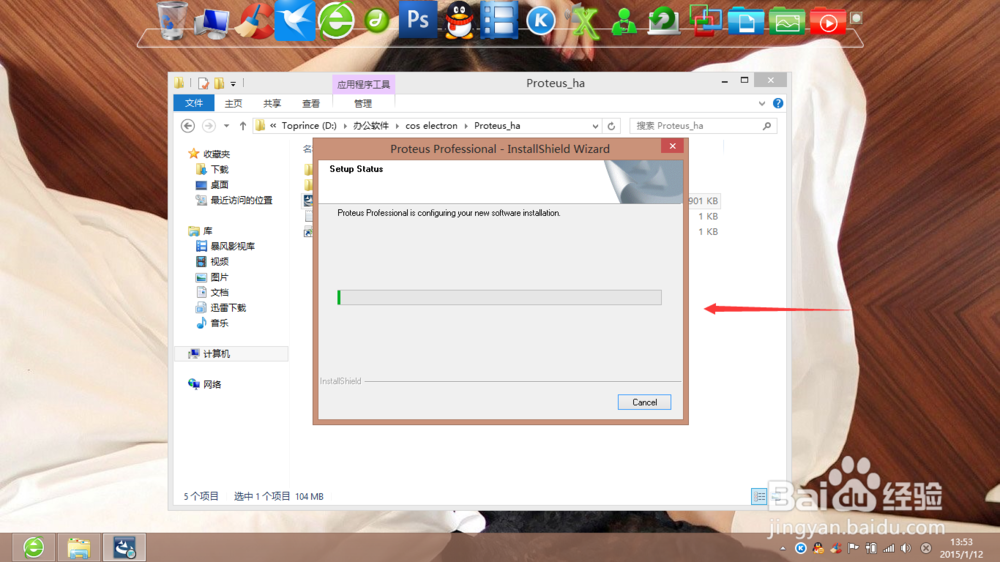This screenshot has height=562, width=1000.
Task: Open volume control in system tray
Action: 906,548
